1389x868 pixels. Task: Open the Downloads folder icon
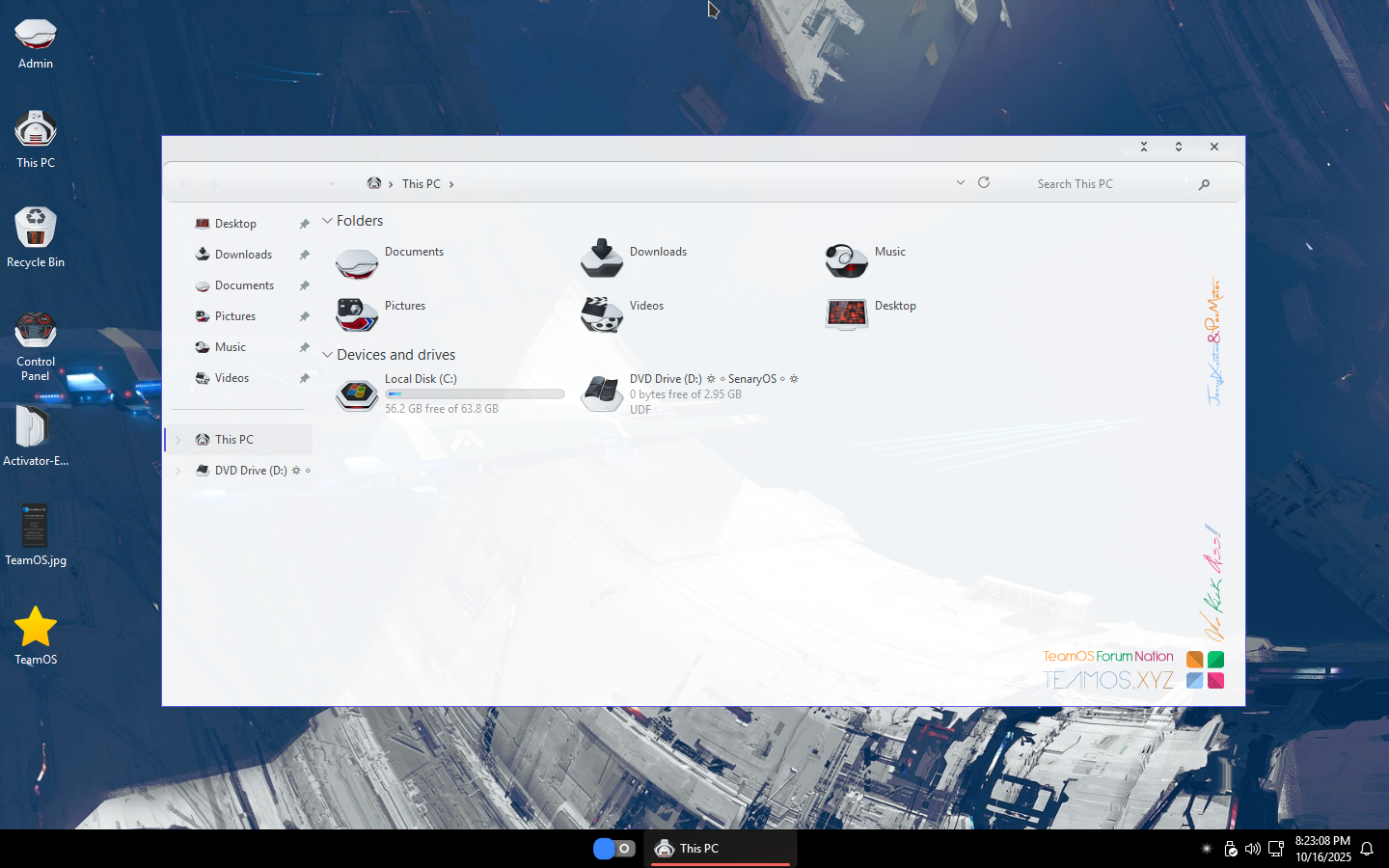[602, 258]
